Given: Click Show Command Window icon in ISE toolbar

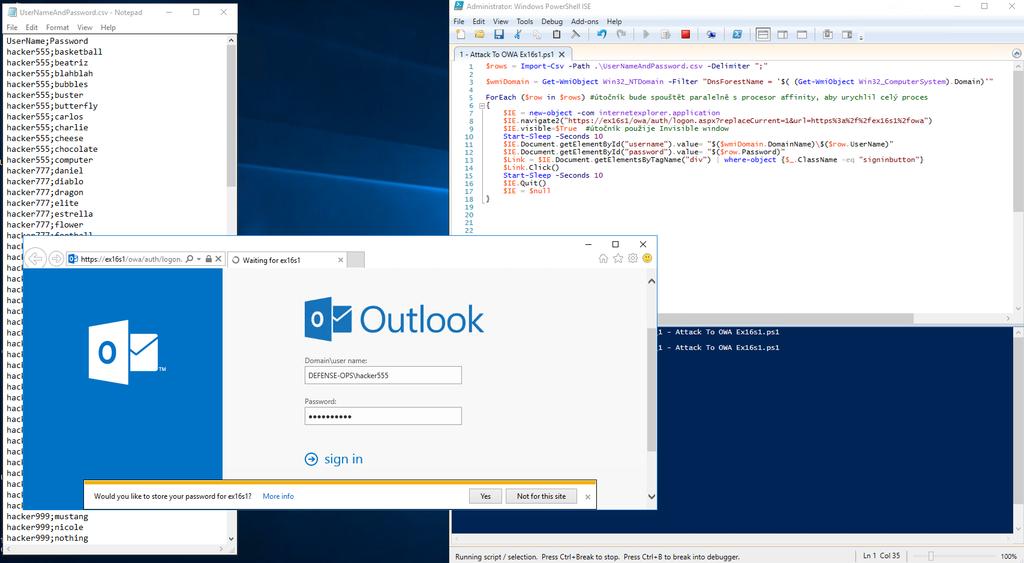Looking at the screenshot, I should pos(827,35).
